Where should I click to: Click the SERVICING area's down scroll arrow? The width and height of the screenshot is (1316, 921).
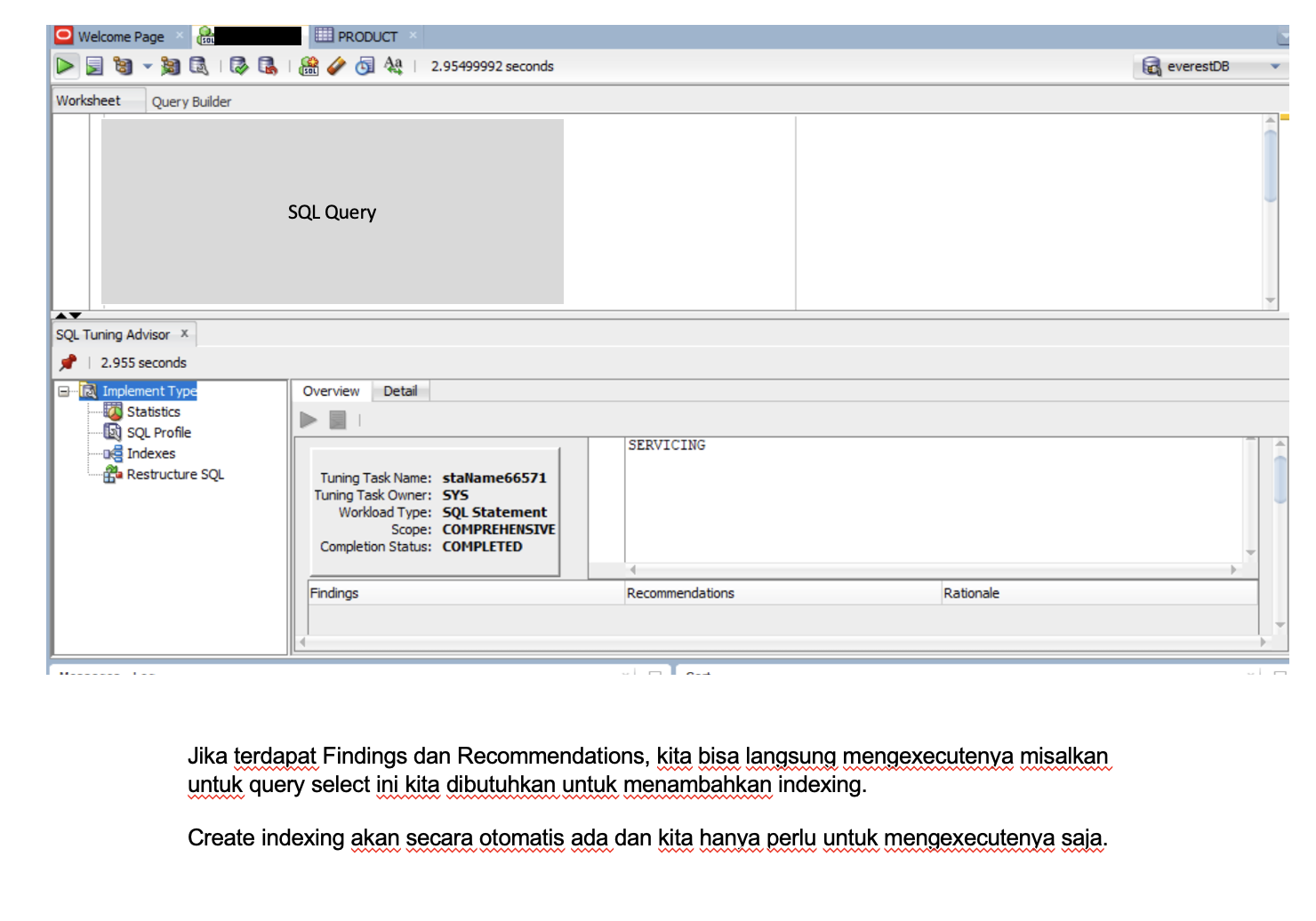tap(1251, 553)
